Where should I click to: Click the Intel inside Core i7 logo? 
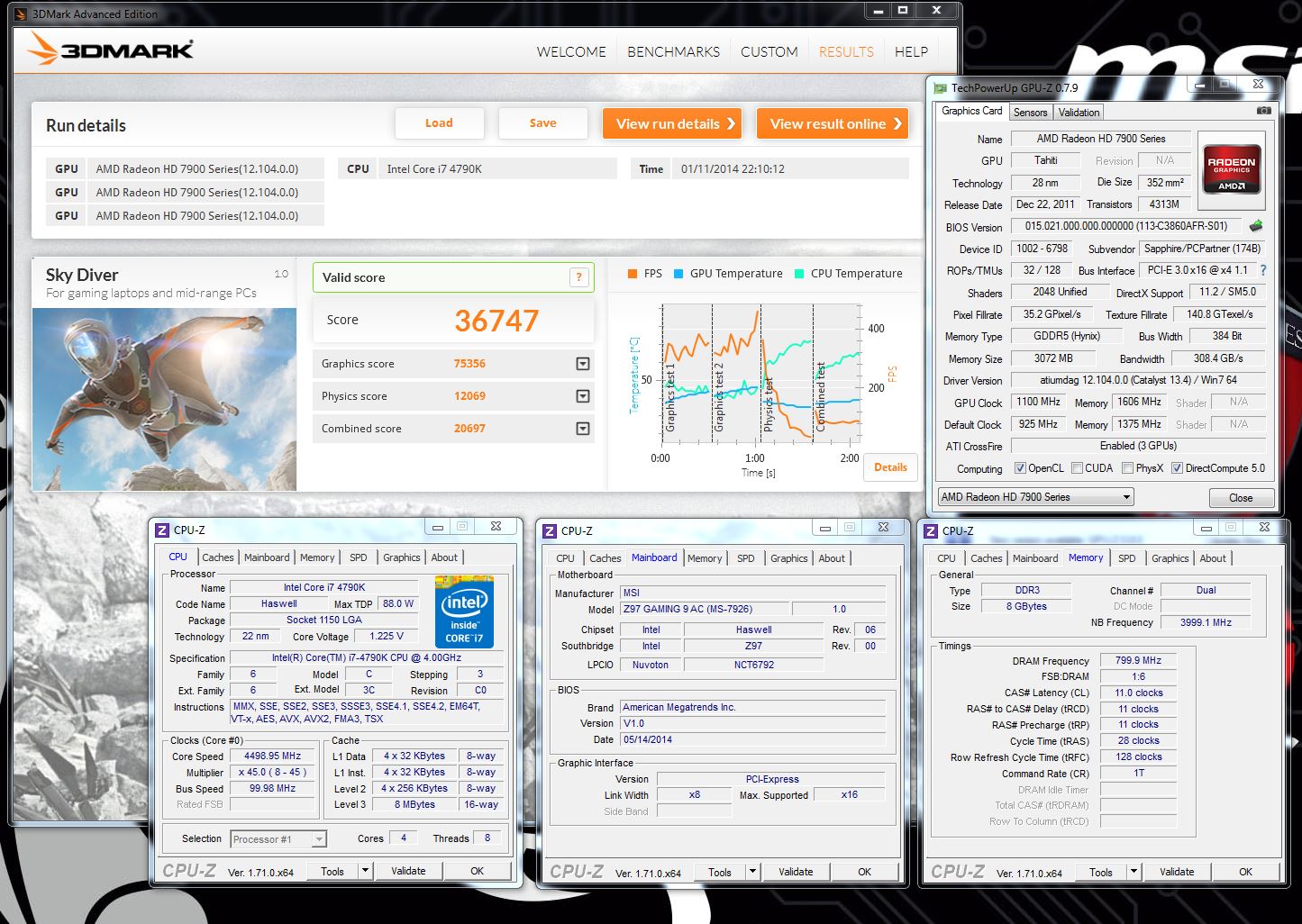464,611
